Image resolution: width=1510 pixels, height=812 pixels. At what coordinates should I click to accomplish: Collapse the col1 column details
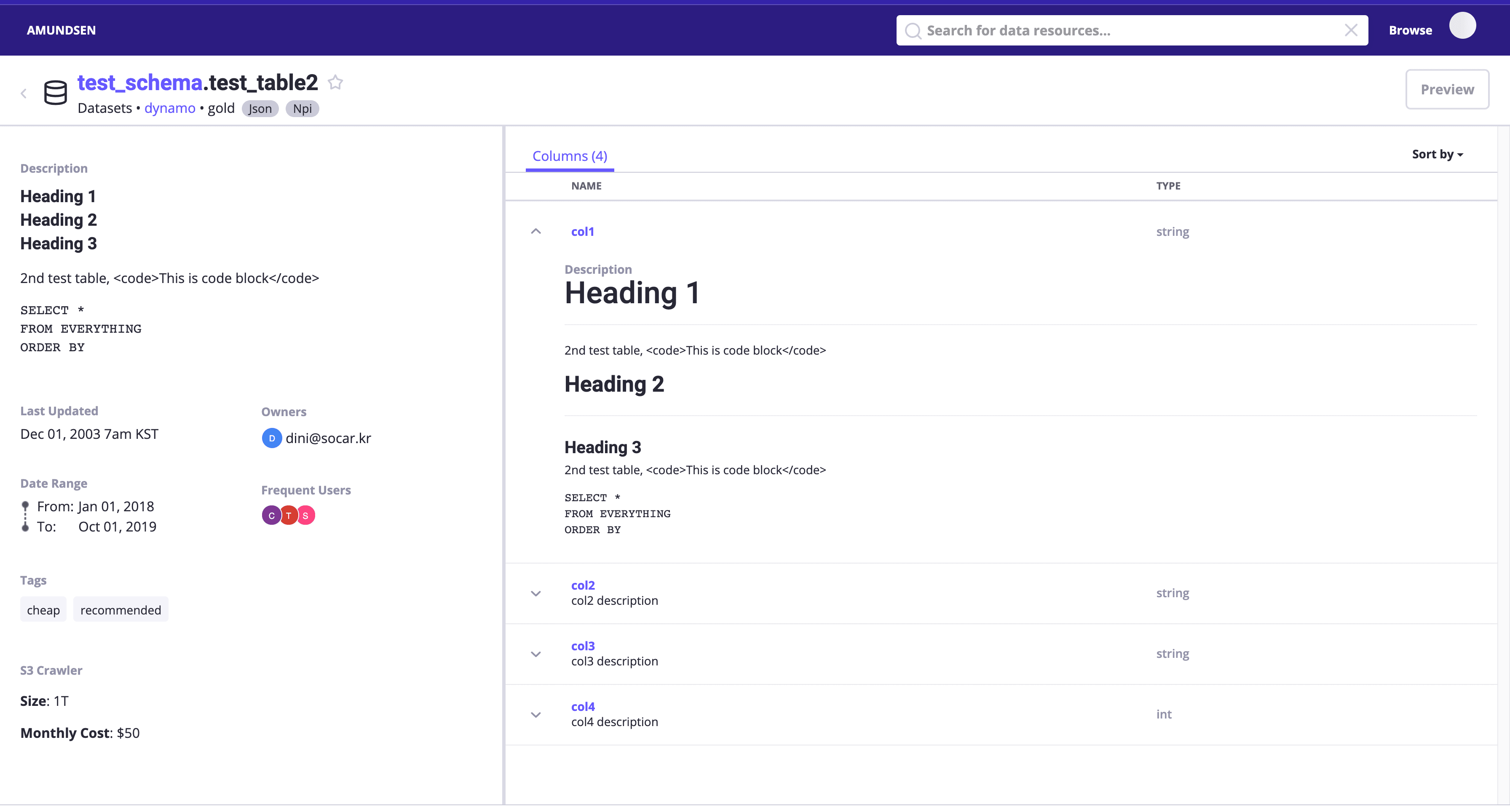point(536,231)
